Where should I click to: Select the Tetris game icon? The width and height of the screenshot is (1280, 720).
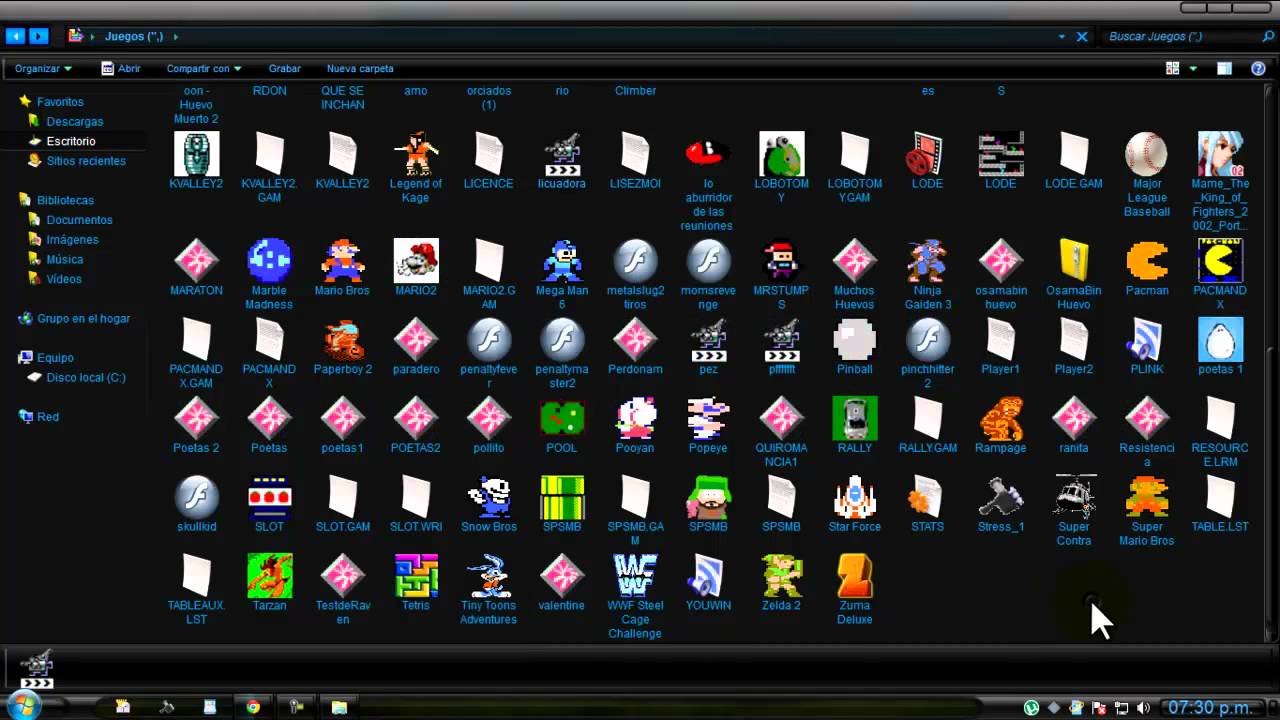(x=416, y=576)
